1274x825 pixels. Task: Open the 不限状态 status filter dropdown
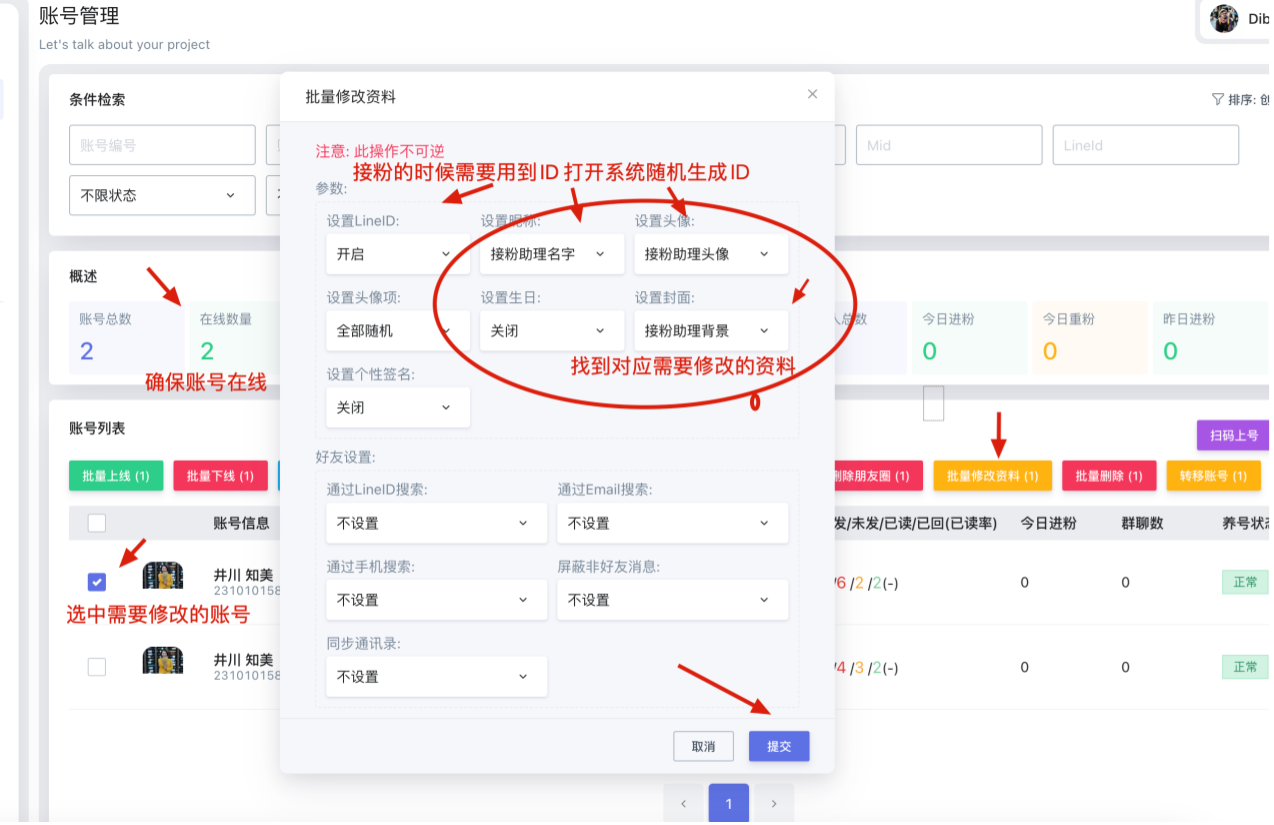[x=161, y=195]
